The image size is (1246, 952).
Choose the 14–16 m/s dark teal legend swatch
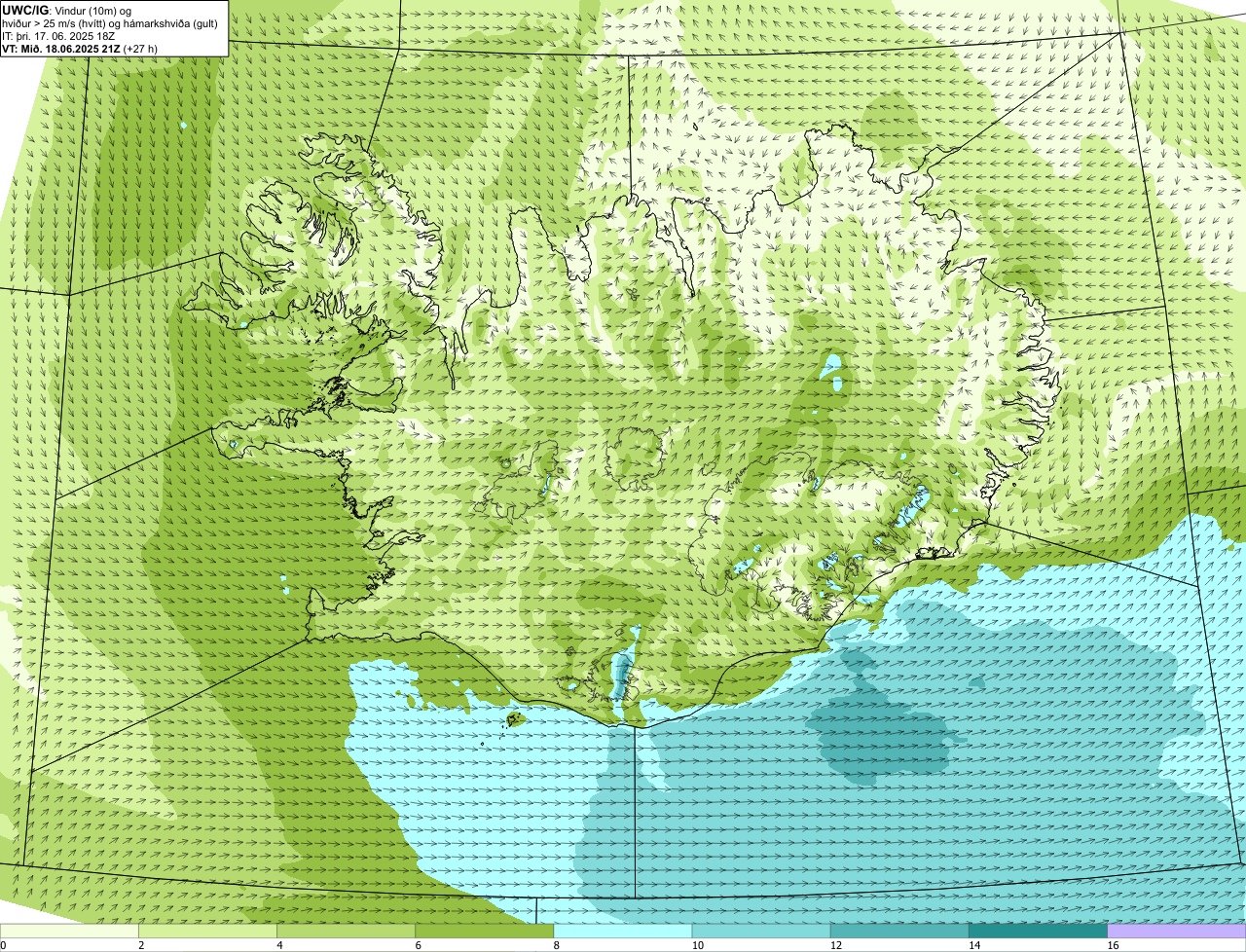click(1038, 932)
